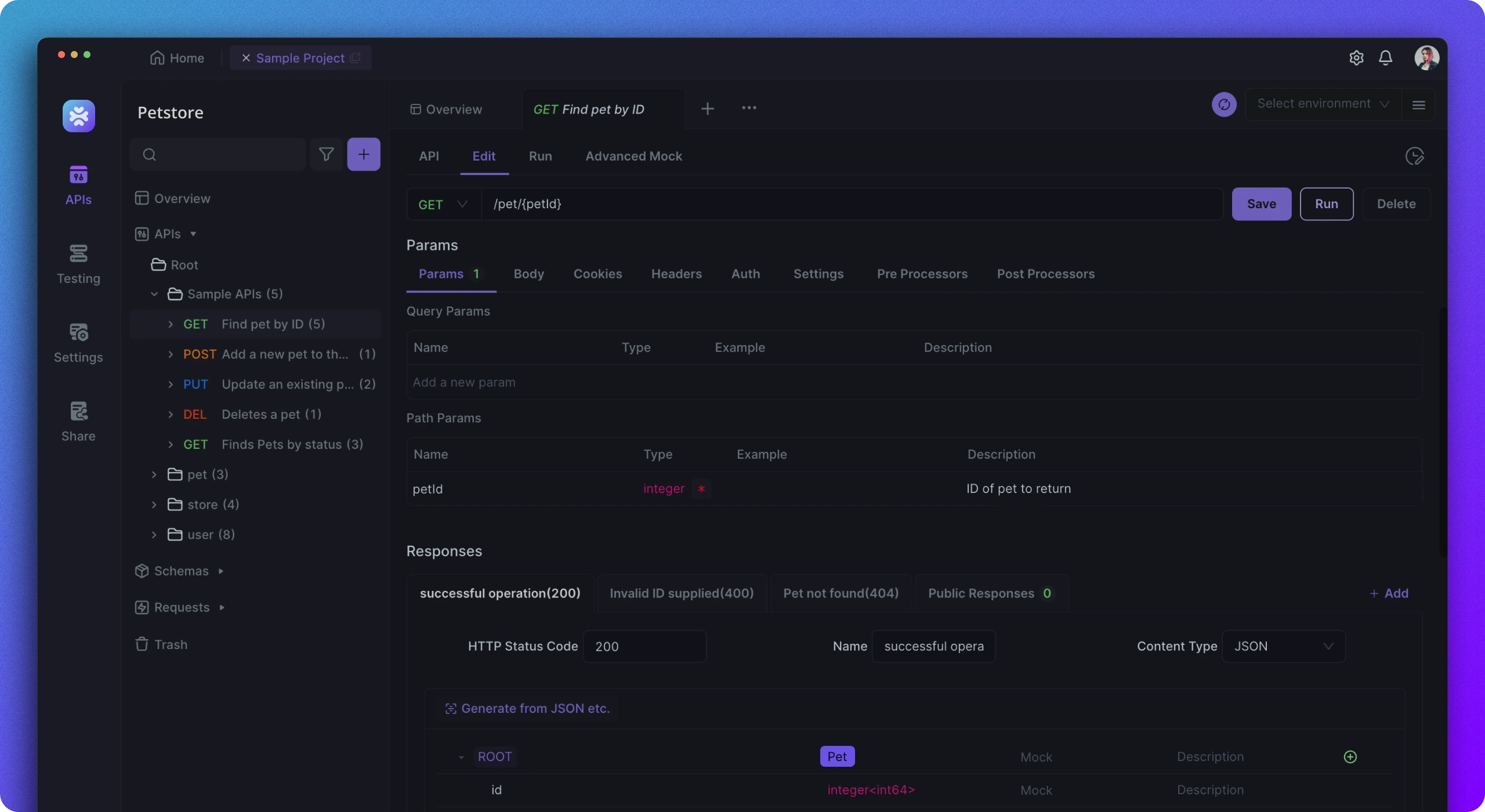The width and height of the screenshot is (1485, 812).
Task: Click the search icon in sidebar
Action: 149,154
